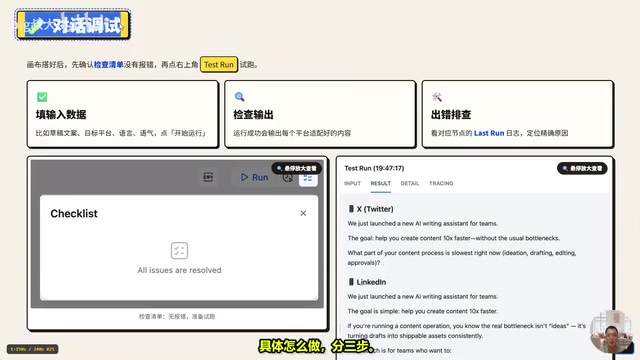Click the tools icon on 出错排查 card
The image size is (640, 360).
[437, 97]
